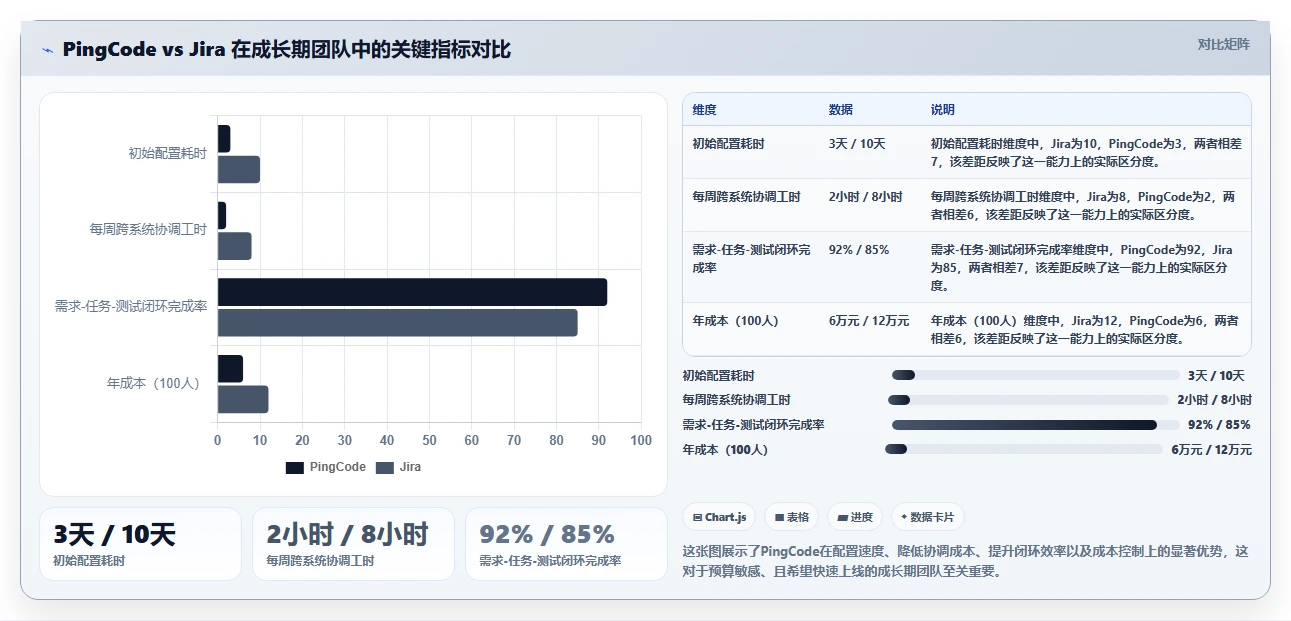Click the summary paragraph starting 这张图展示了
Screen dimensions: 1291x621
click(965, 561)
